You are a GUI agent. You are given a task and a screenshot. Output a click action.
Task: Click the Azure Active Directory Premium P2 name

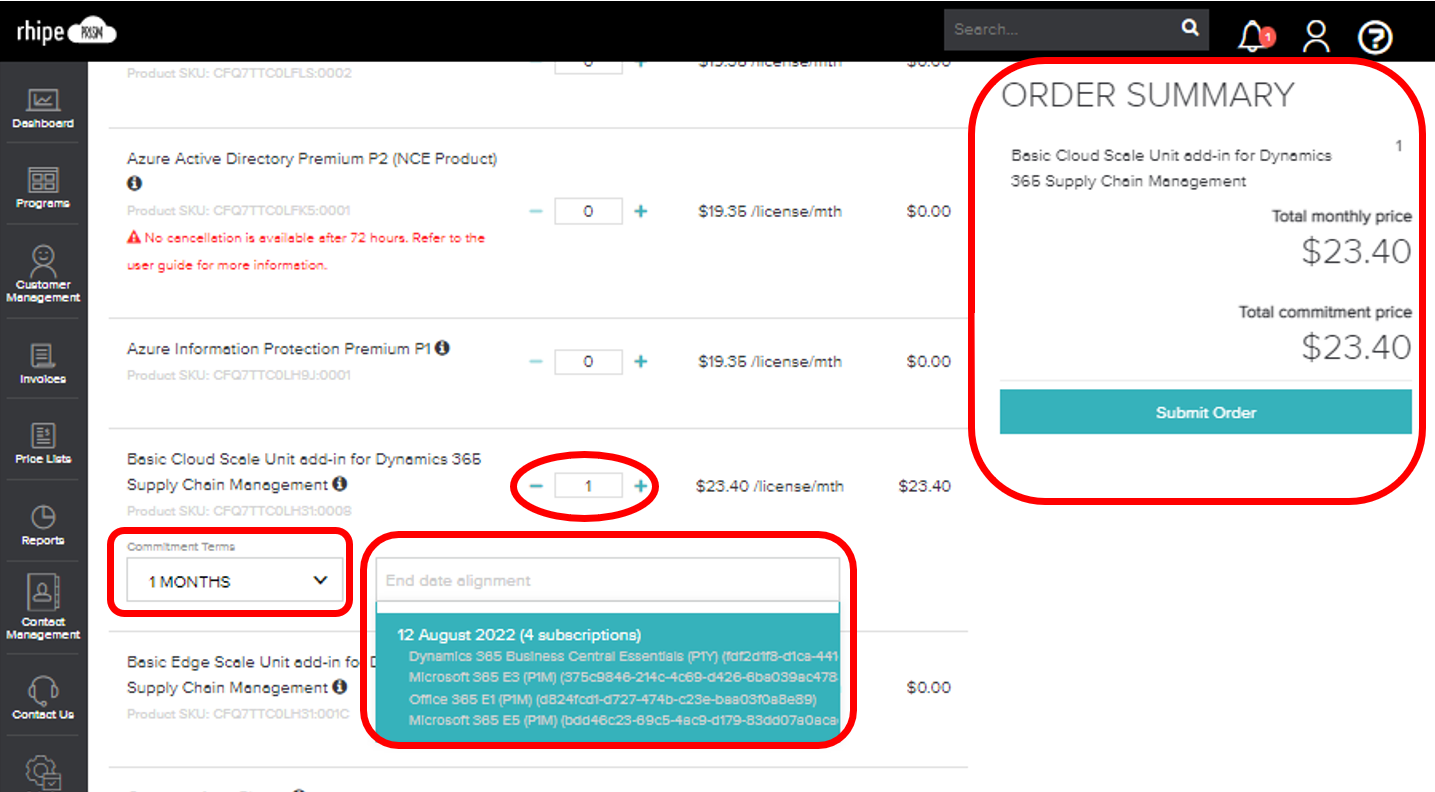point(312,158)
